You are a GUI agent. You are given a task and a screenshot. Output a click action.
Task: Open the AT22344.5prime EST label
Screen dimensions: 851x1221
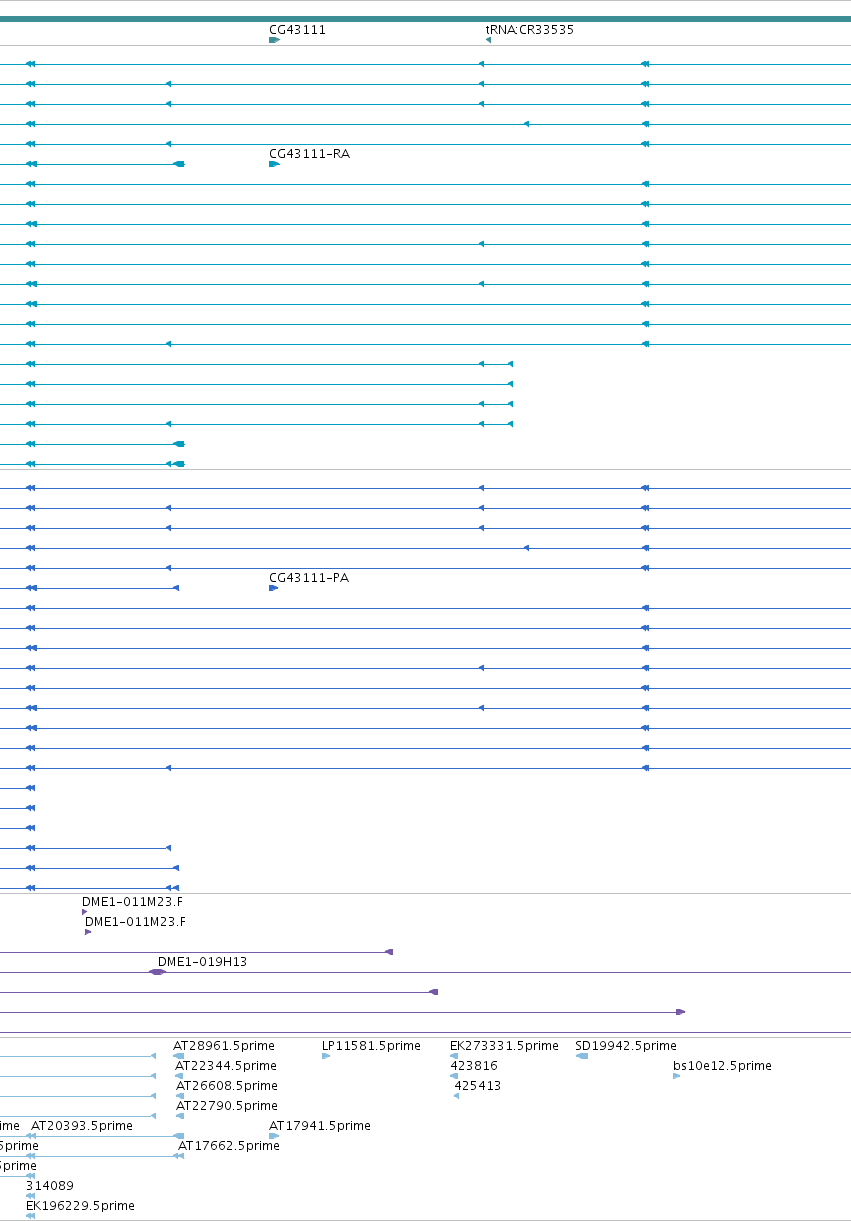[x=226, y=1066]
